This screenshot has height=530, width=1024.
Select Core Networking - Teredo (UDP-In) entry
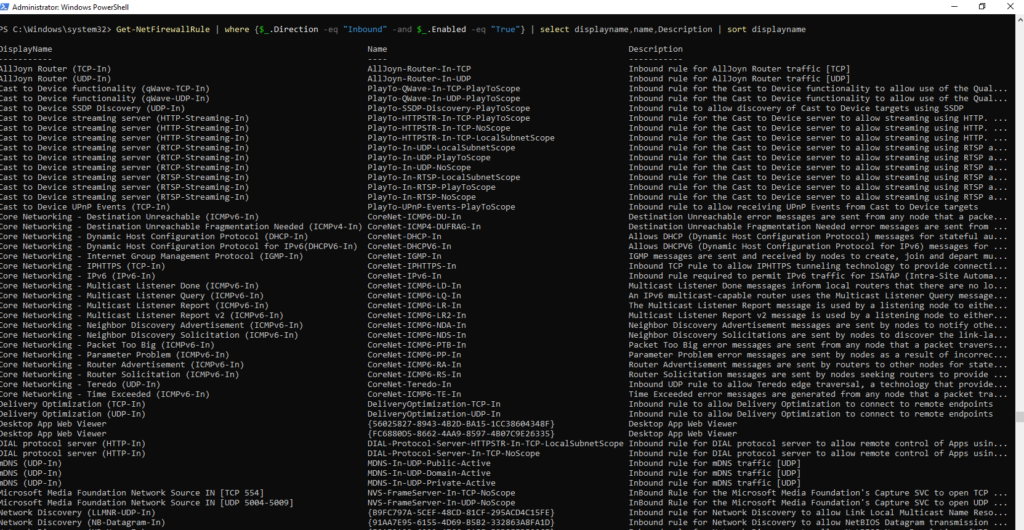coord(80,384)
